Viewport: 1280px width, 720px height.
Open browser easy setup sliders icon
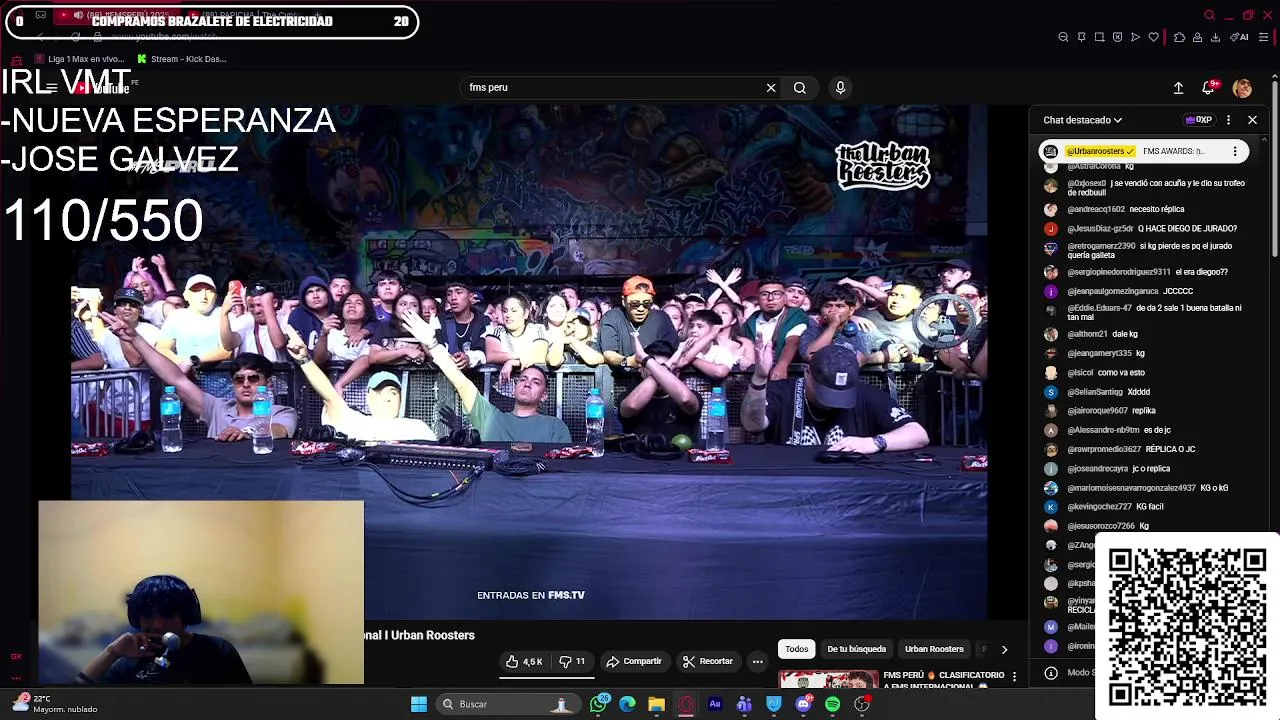click(x=1263, y=37)
